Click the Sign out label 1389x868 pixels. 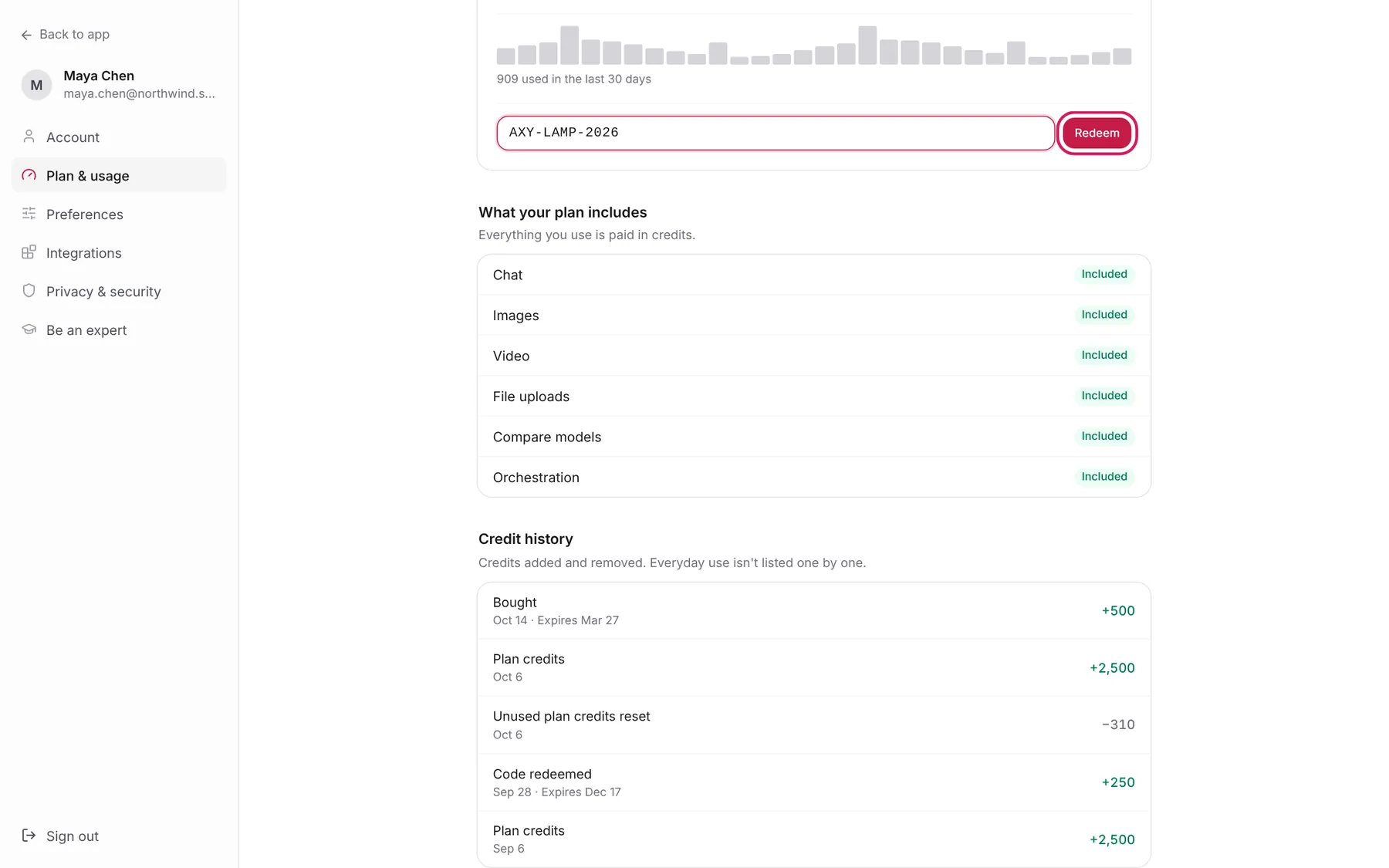[x=73, y=836]
